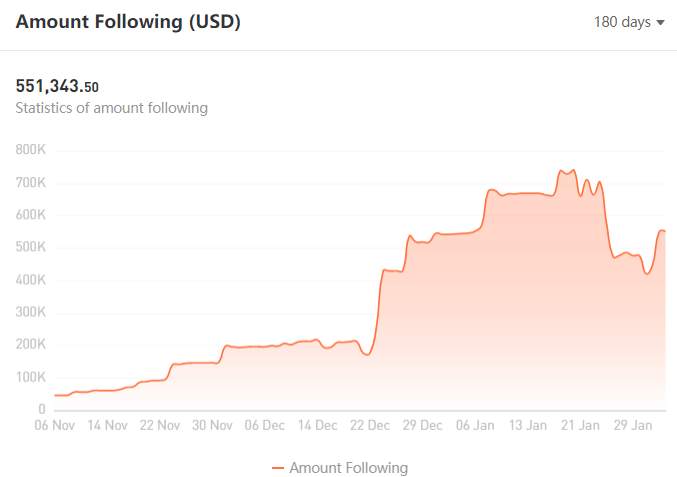Image resolution: width=677 pixels, height=477 pixels.
Task: Click the dropdown arrow beside 180 days
Action: click(660, 22)
